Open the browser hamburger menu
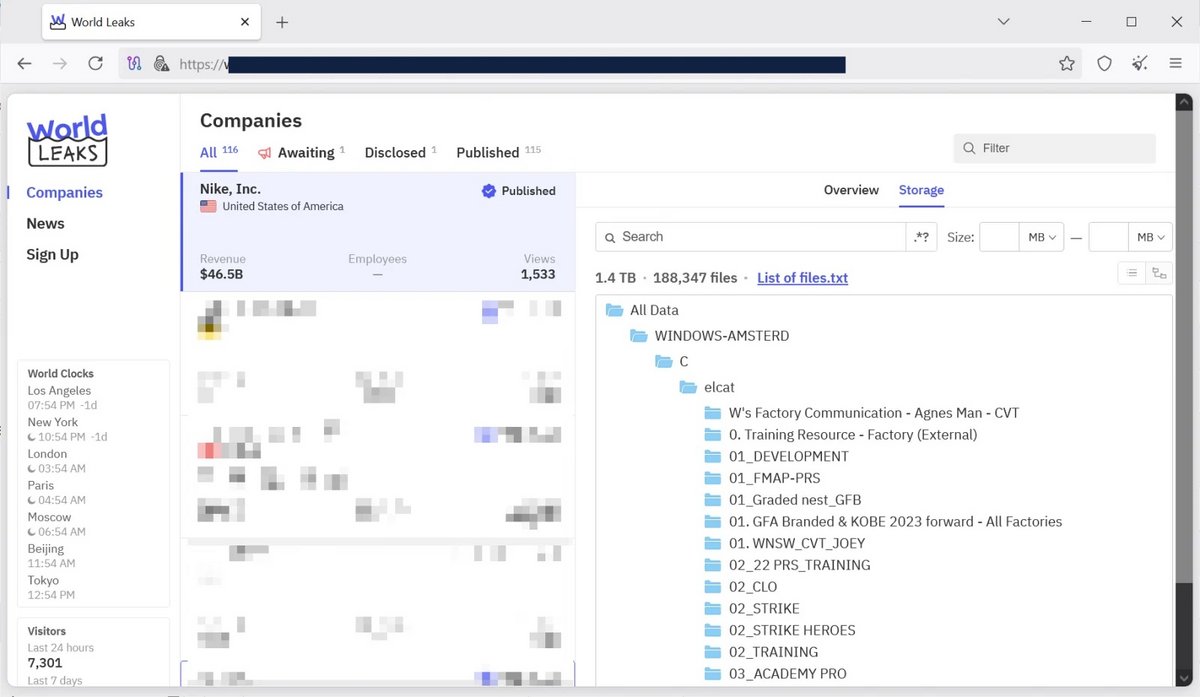This screenshot has width=1200, height=697. click(1176, 63)
